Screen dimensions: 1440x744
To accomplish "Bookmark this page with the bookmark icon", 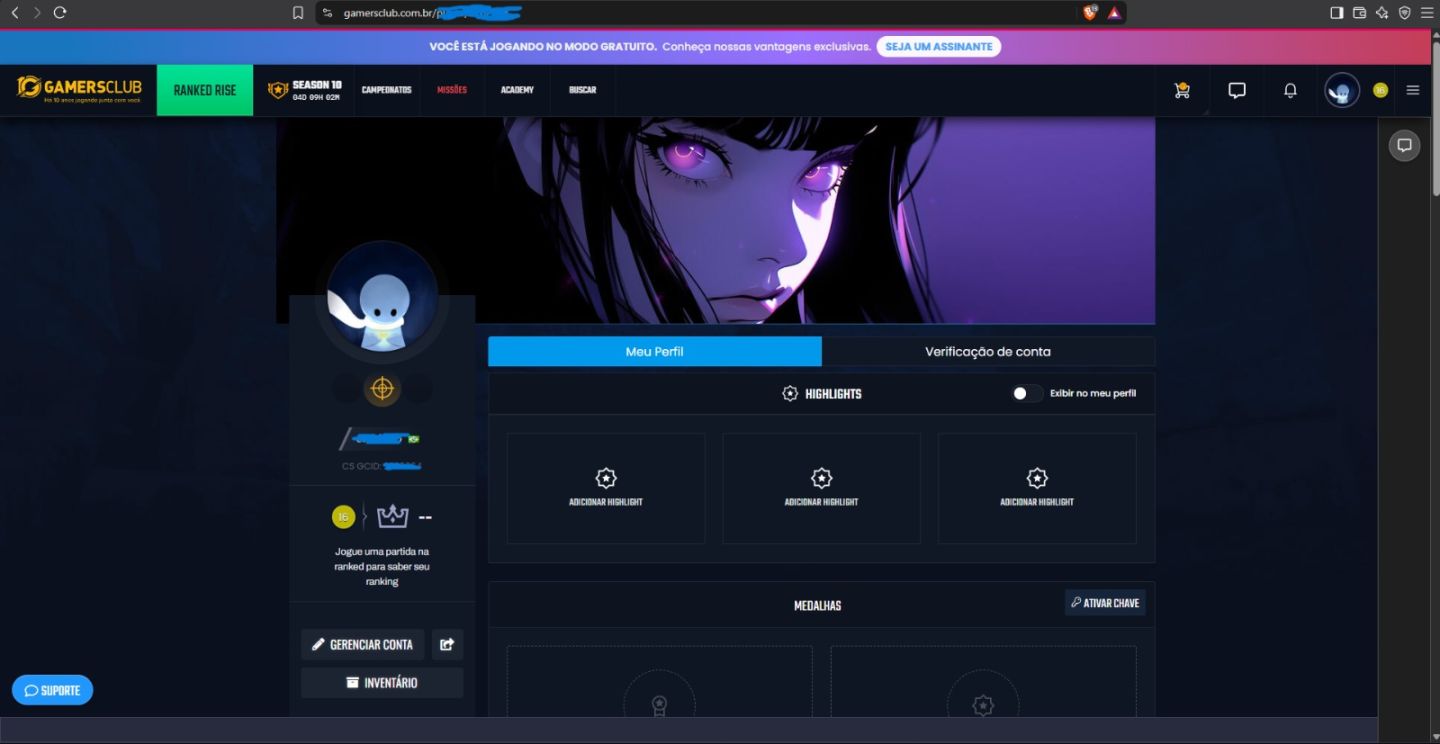I will pyautogui.click(x=298, y=13).
